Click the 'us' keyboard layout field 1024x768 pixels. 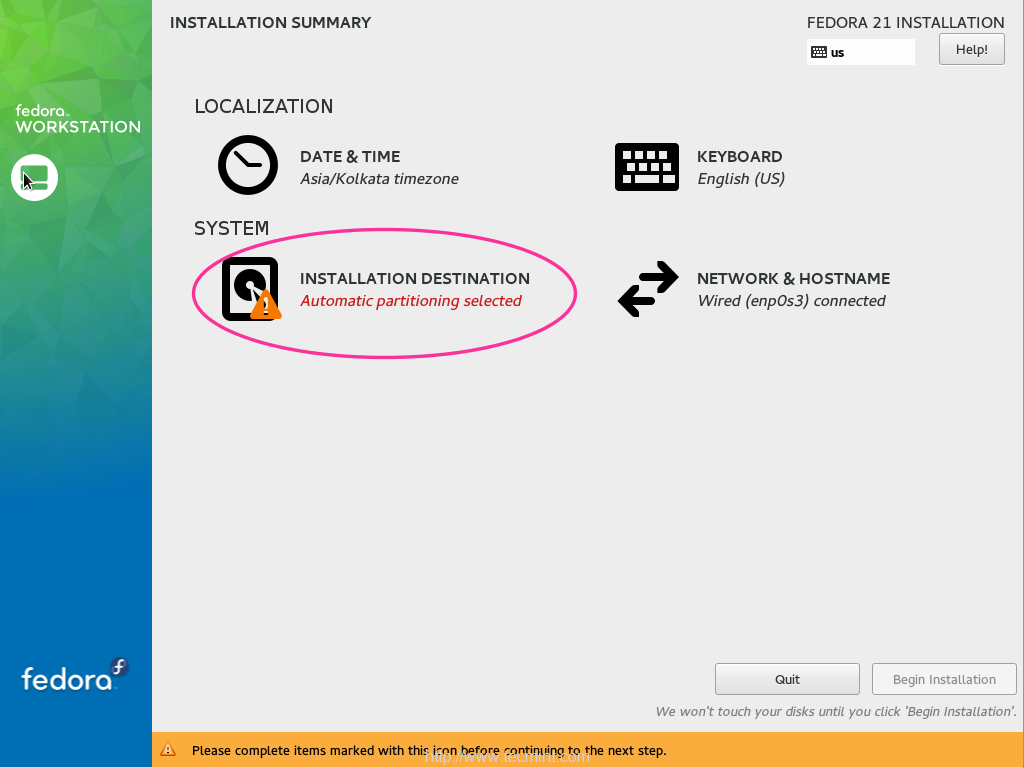click(861, 52)
